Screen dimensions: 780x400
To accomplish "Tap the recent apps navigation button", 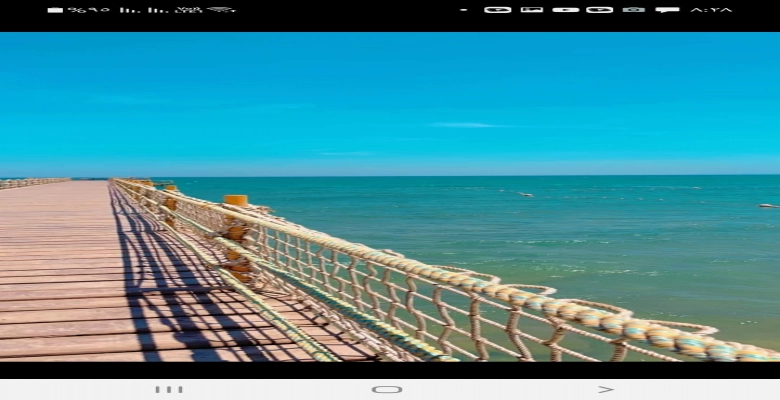I will tap(168, 389).
